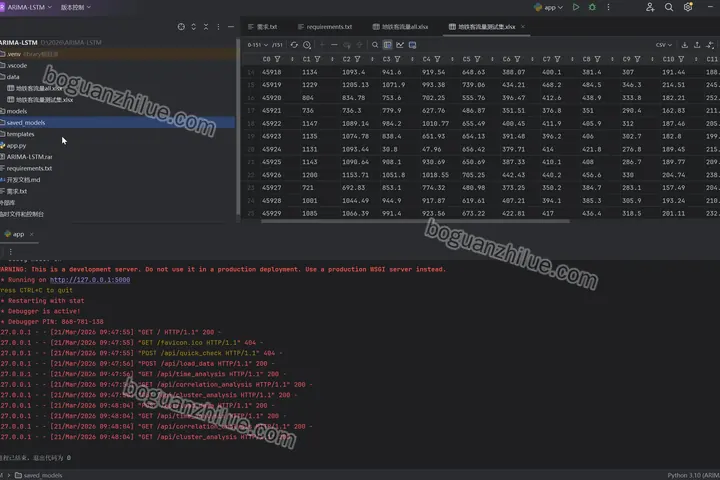Open the 0-151 row range dropdown
Viewport: 720px width, 480px height.
257,45
